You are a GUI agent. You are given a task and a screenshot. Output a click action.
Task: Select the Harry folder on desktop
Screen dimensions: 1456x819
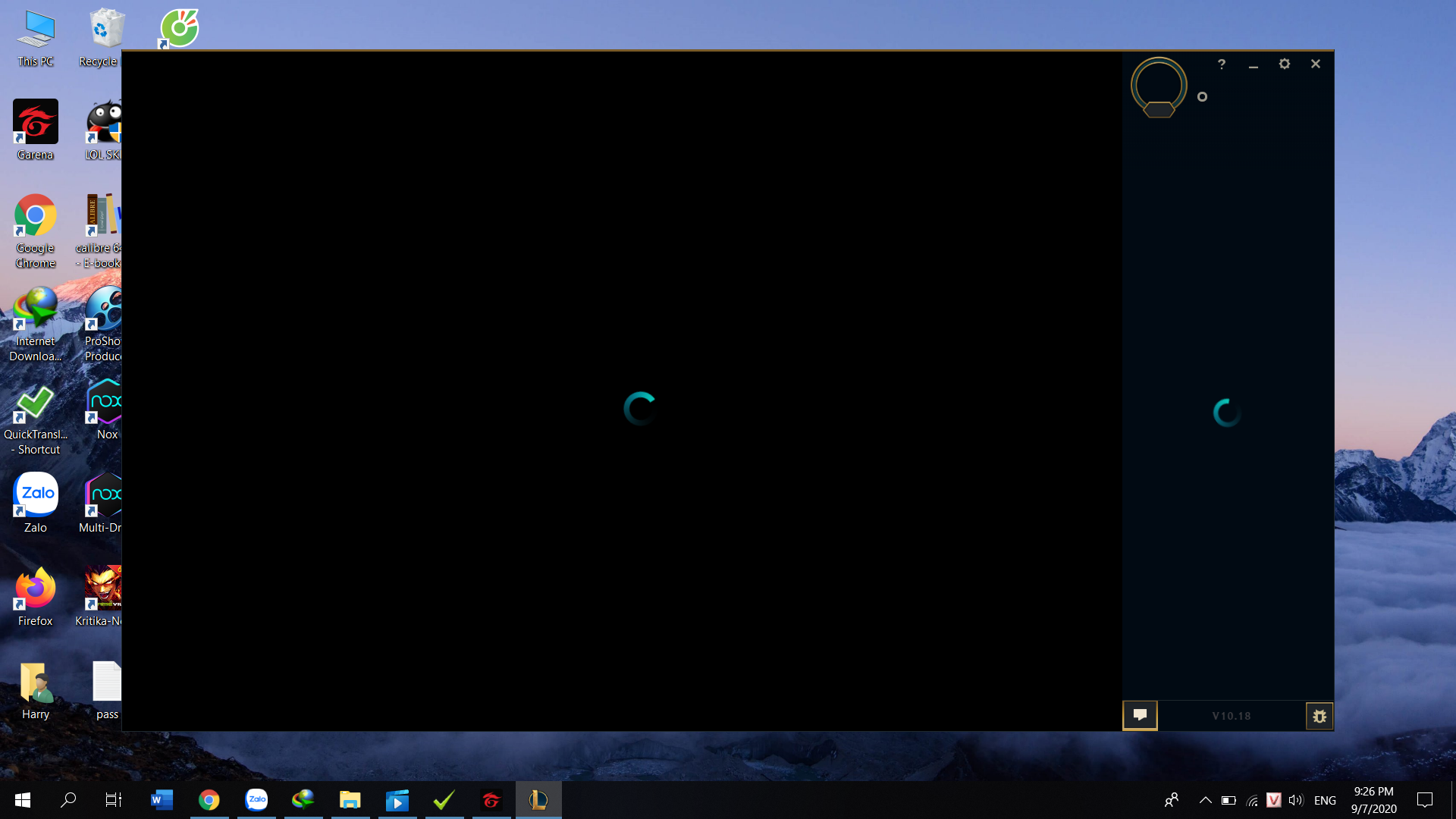click(35, 689)
